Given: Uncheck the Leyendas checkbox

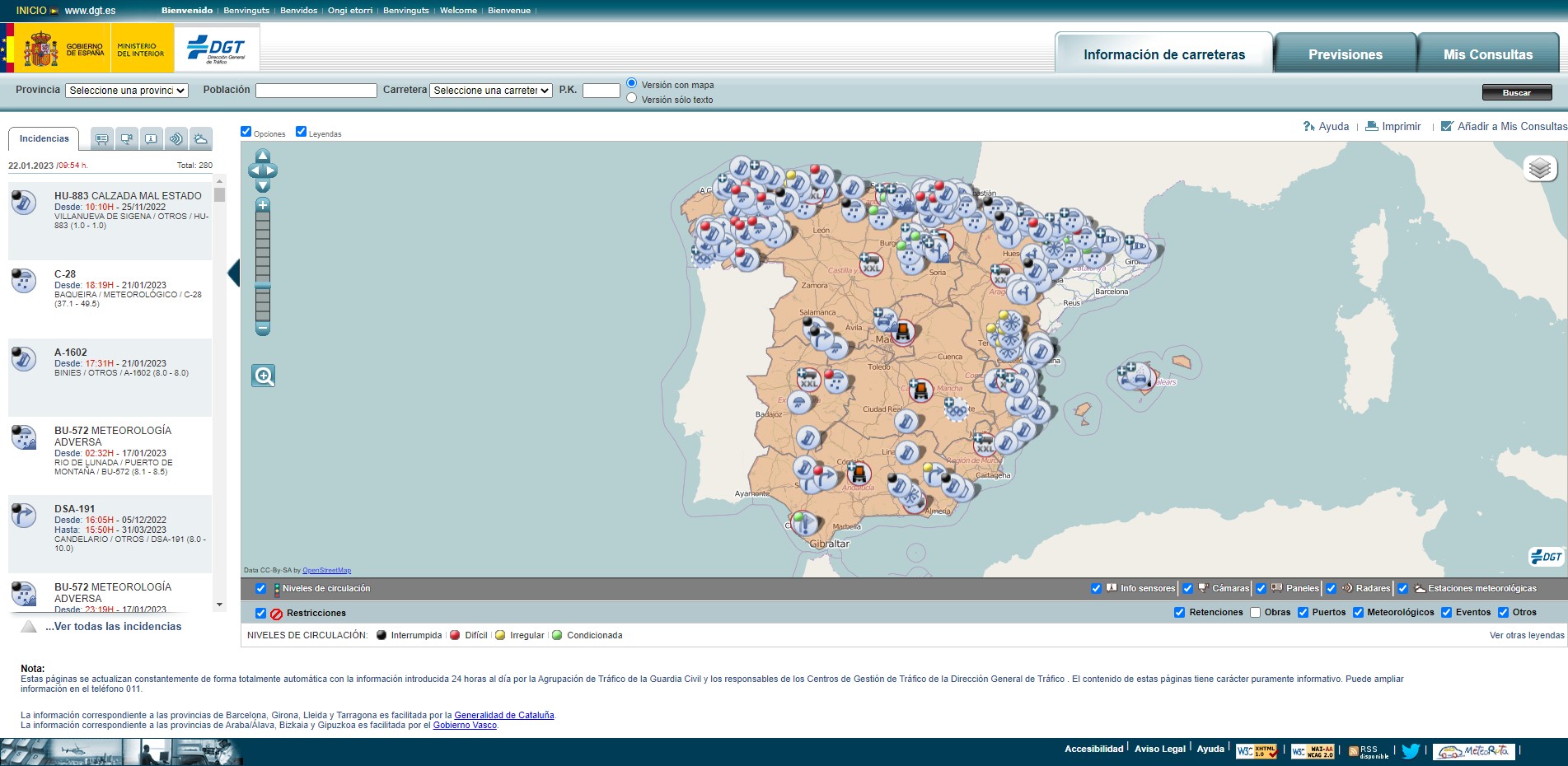Looking at the screenshot, I should point(301,132).
